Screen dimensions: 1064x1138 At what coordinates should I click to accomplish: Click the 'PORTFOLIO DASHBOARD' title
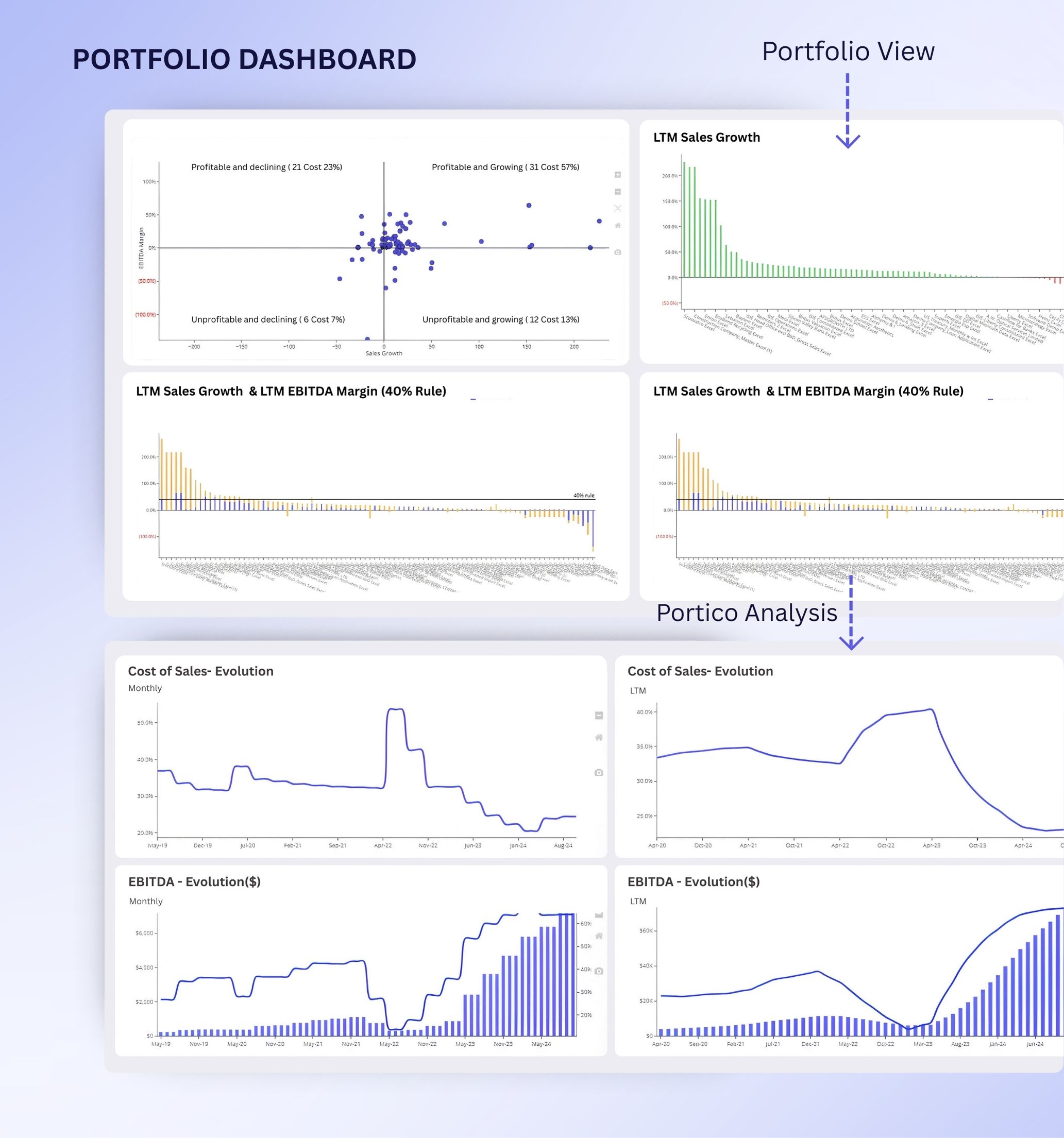click(x=244, y=60)
